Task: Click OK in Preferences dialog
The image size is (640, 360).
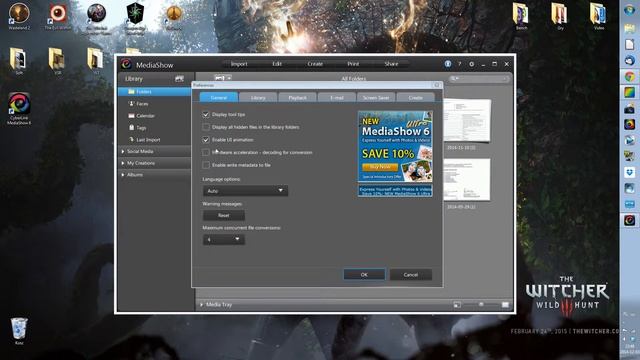Action: 364,275
